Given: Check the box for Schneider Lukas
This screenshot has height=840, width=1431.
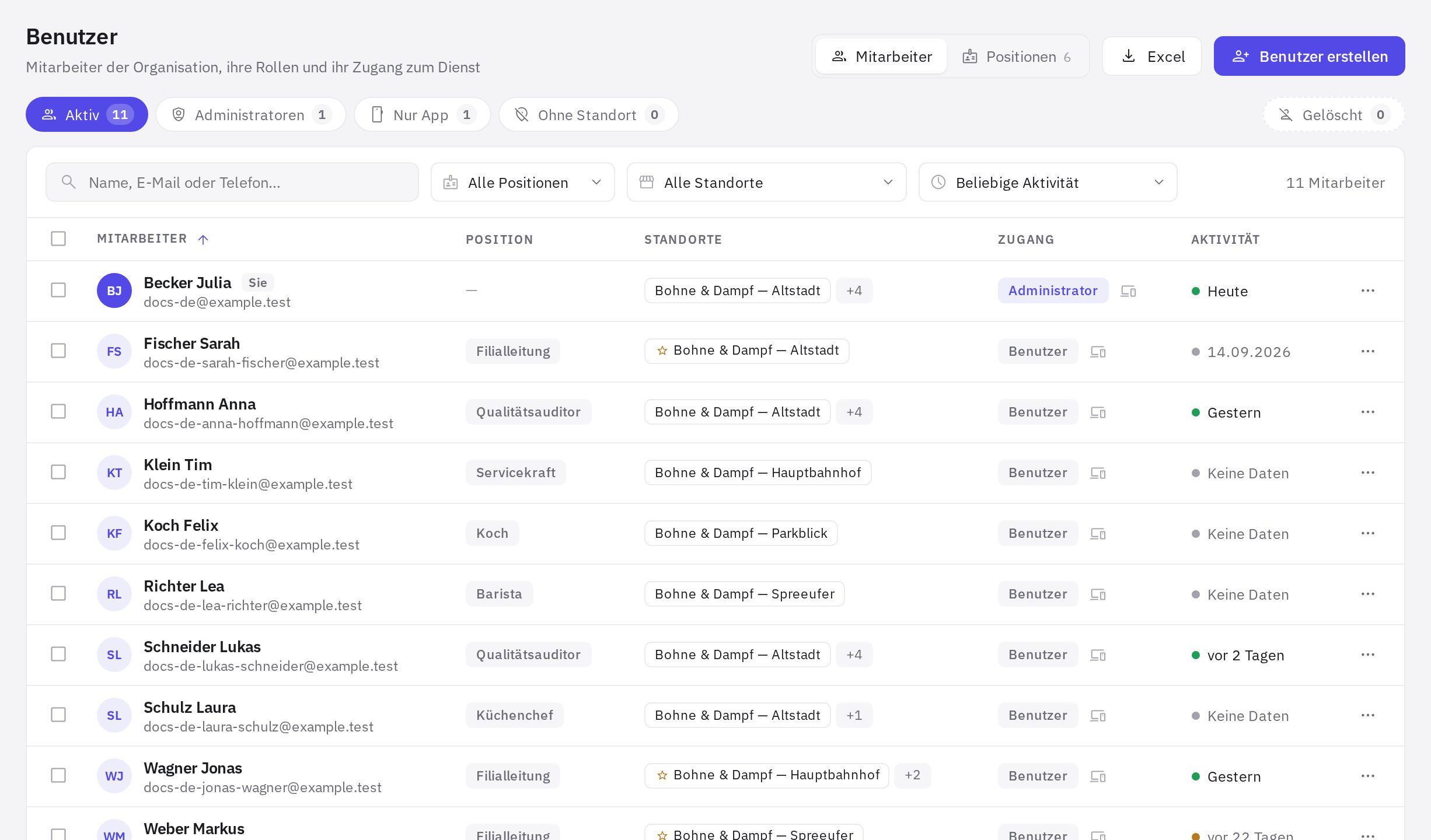Looking at the screenshot, I should [58, 654].
